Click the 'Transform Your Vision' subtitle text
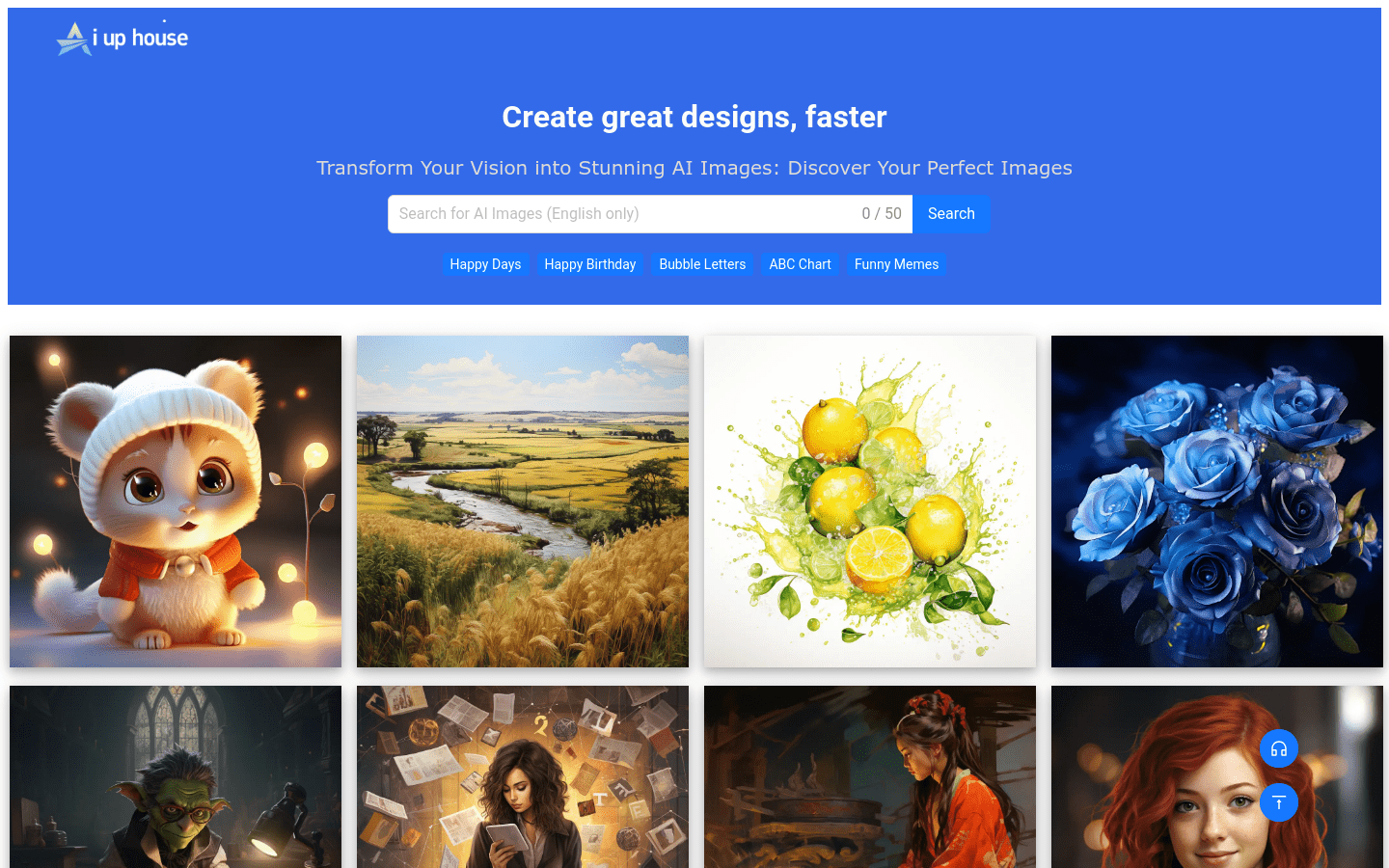 click(694, 168)
